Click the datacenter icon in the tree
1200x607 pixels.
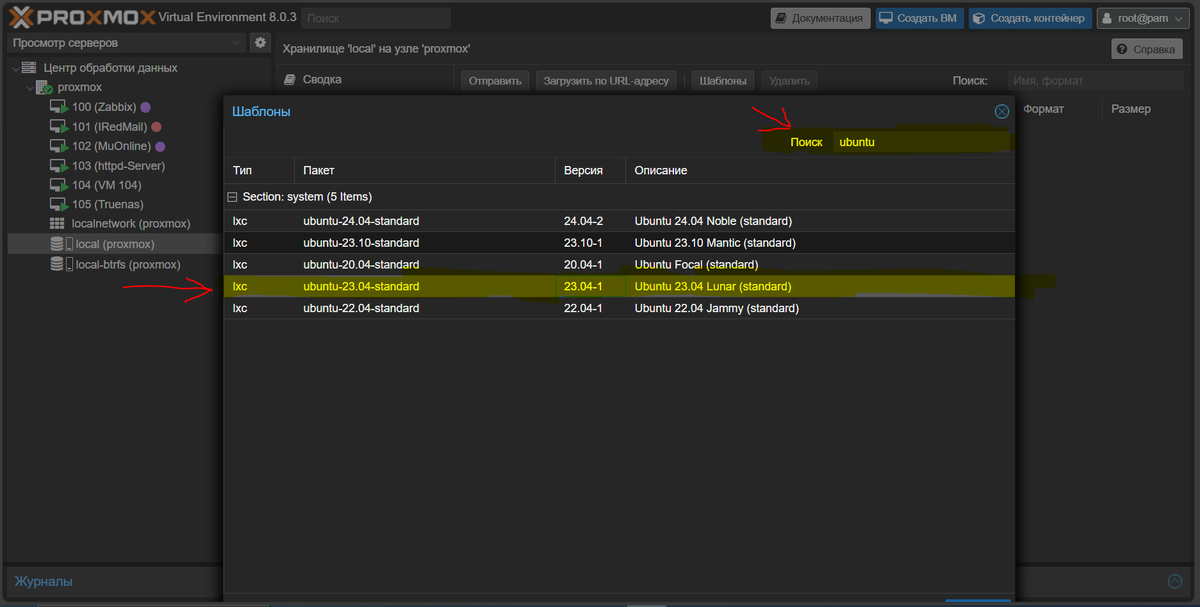click(30, 68)
